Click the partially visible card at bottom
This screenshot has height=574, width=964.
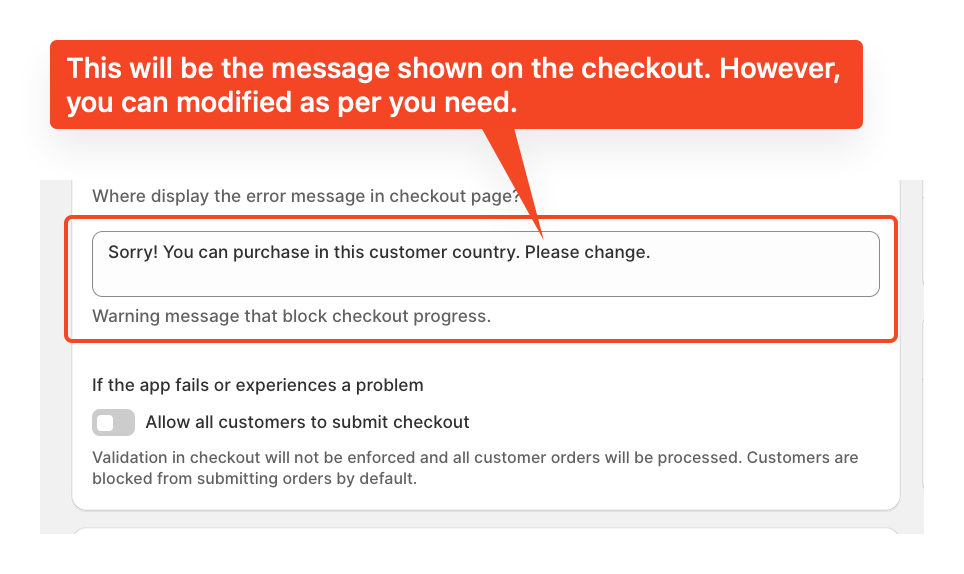[x=486, y=530]
